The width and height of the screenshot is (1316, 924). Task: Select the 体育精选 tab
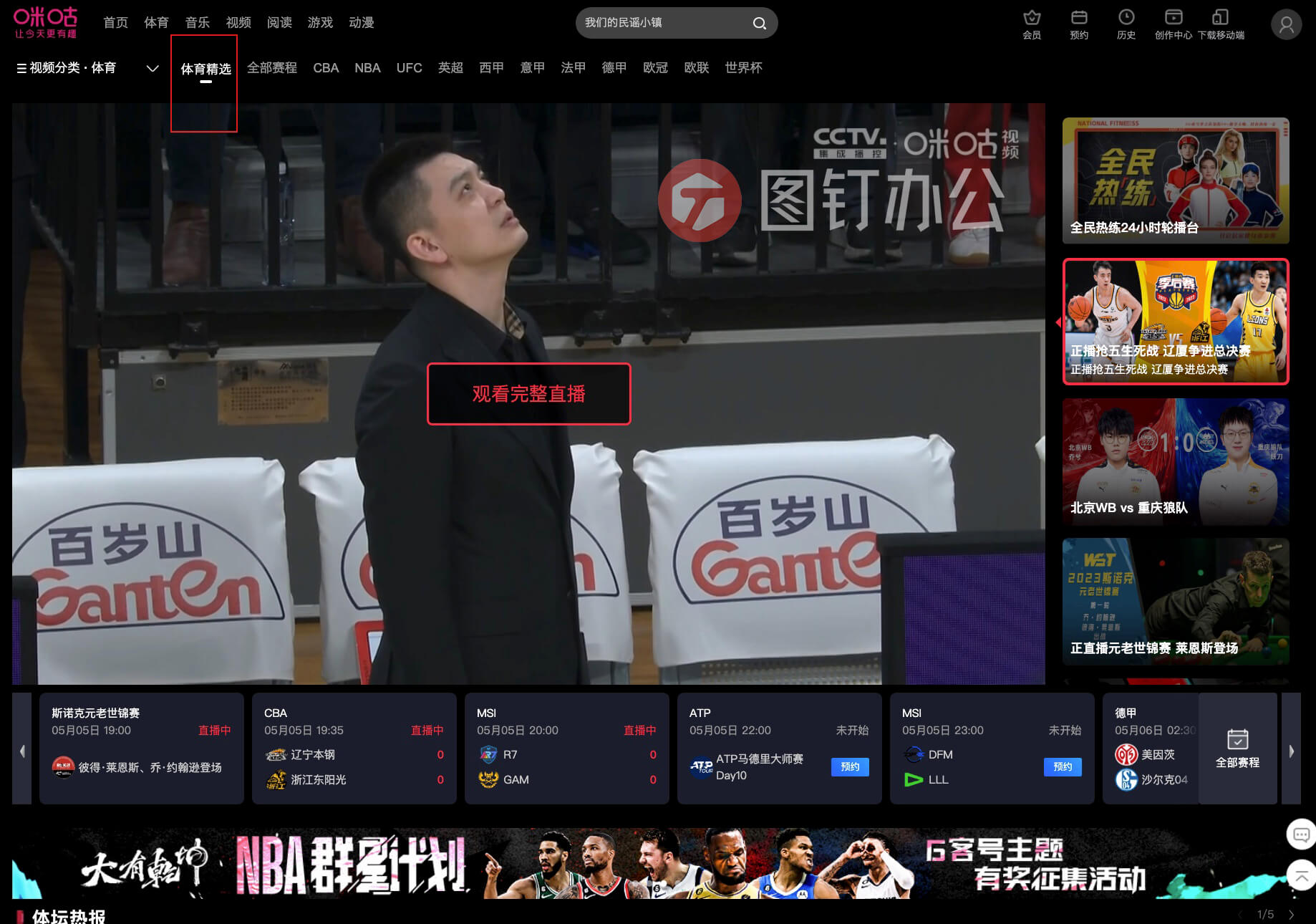point(205,69)
